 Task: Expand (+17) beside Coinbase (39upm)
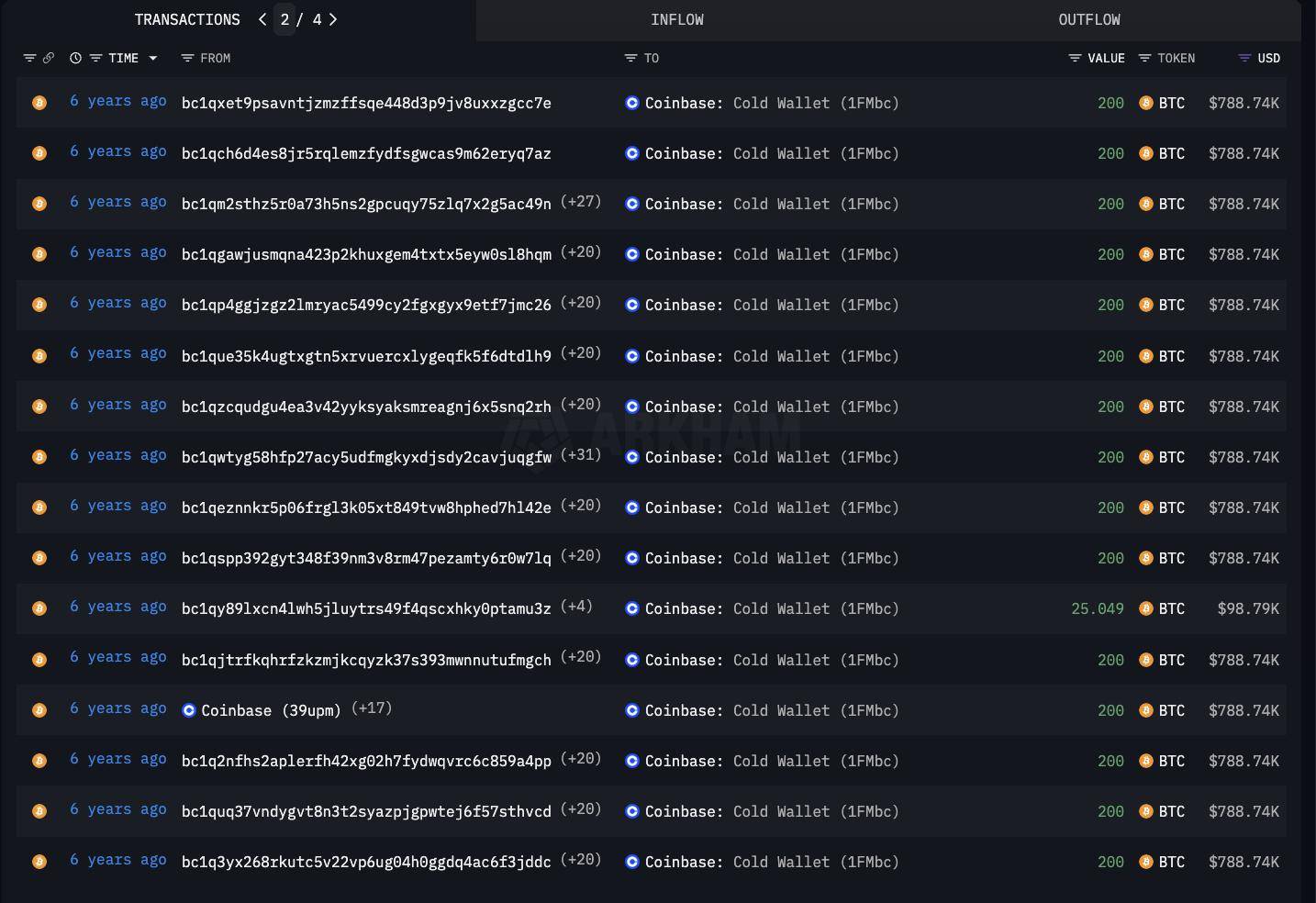372,708
